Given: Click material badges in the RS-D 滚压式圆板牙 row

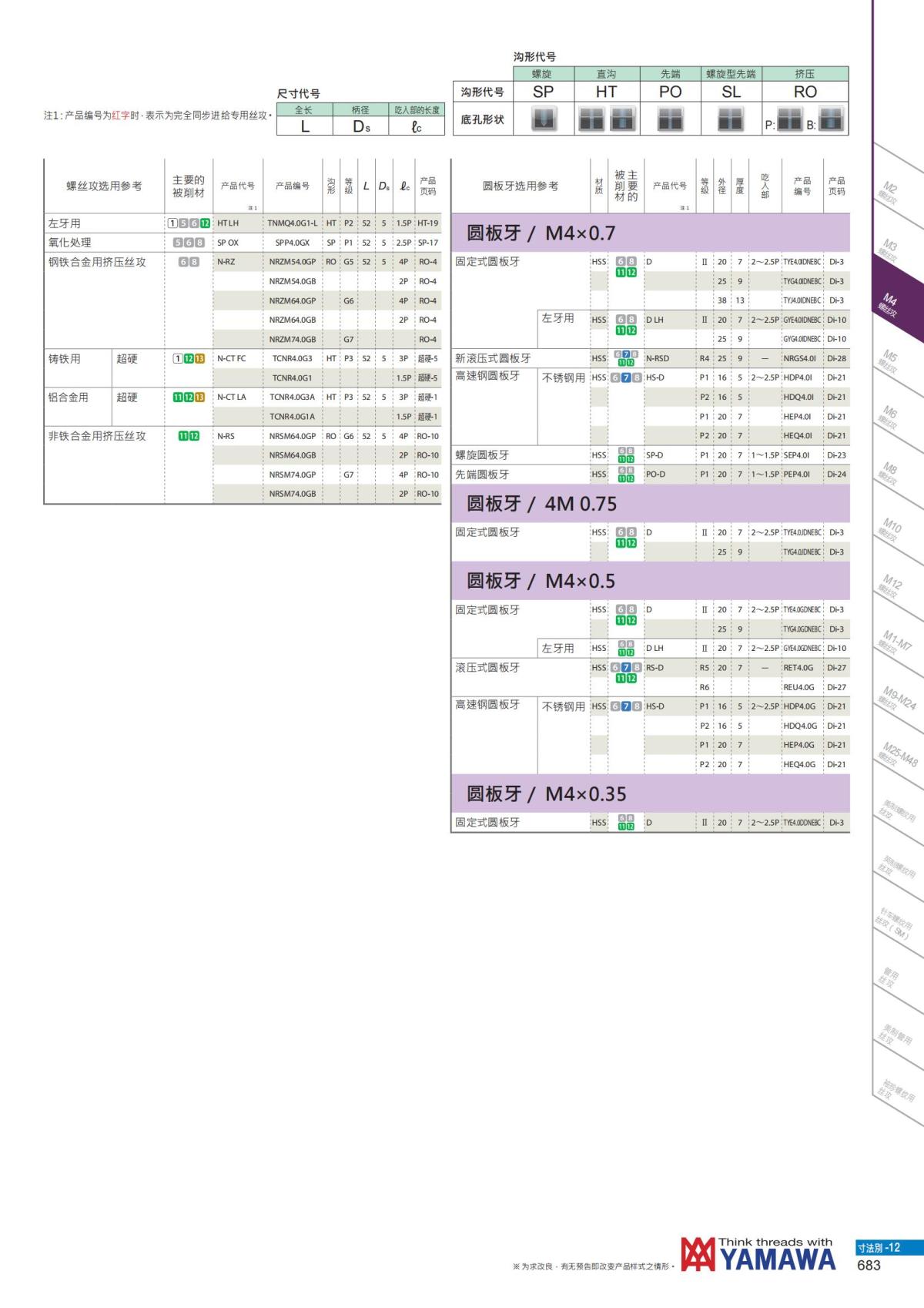Looking at the screenshot, I should [x=626, y=672].
